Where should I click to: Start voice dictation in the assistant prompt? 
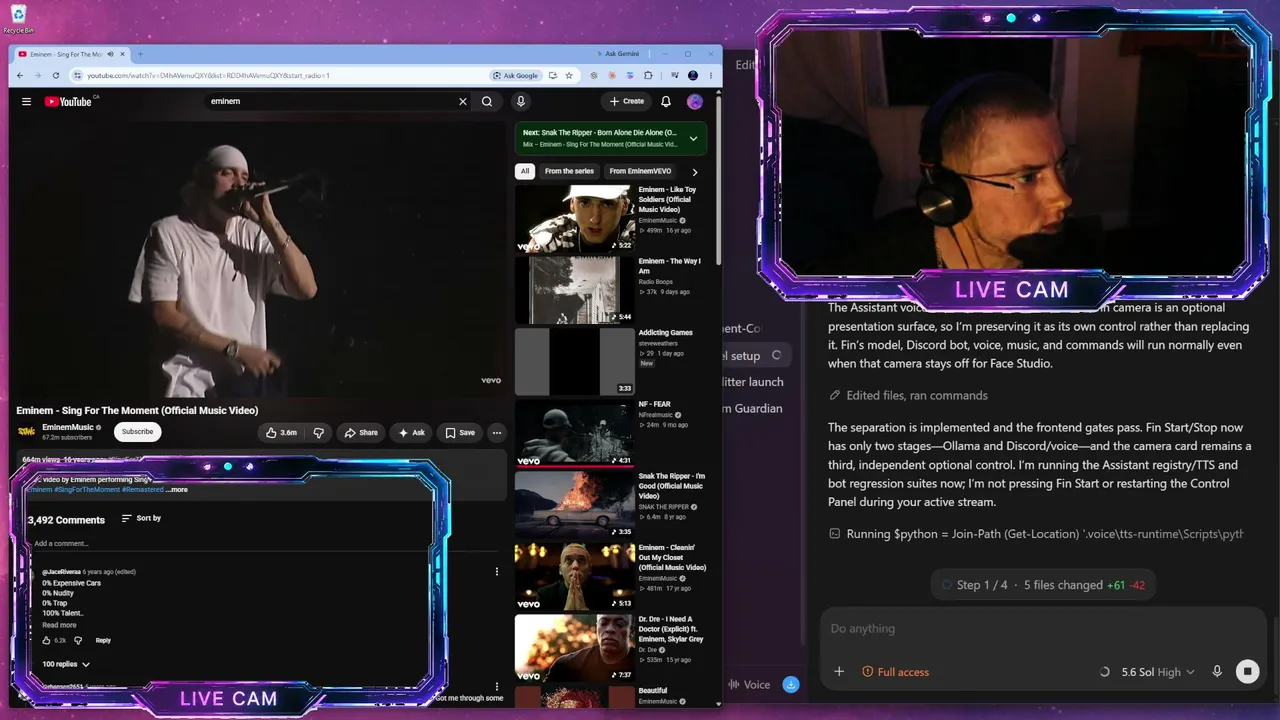[x=1217, y=672]
